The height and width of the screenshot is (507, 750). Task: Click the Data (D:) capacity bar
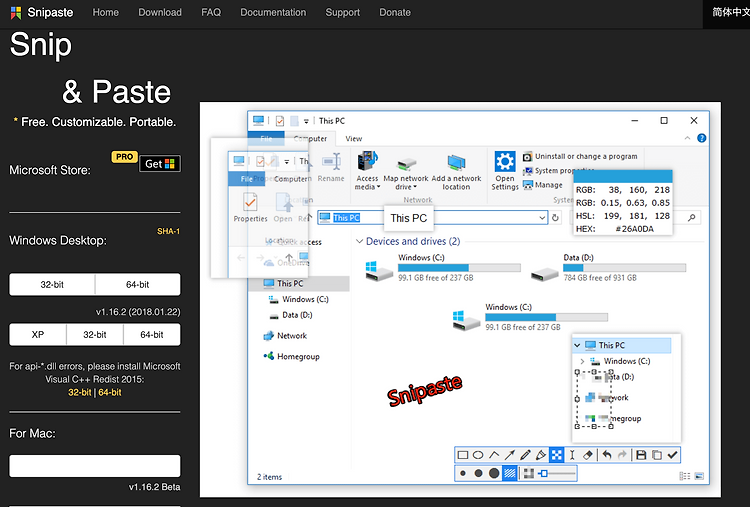pos(624,268)
